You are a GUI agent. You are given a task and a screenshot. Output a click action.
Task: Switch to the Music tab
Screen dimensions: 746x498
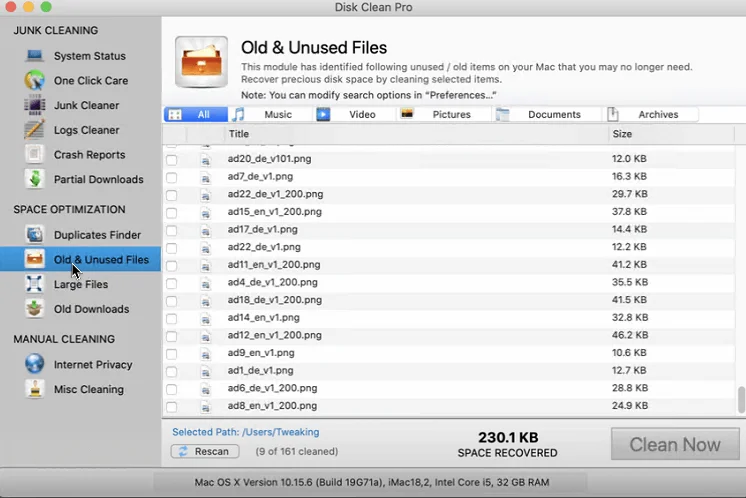pyautogui.click(x=270, y=114)
